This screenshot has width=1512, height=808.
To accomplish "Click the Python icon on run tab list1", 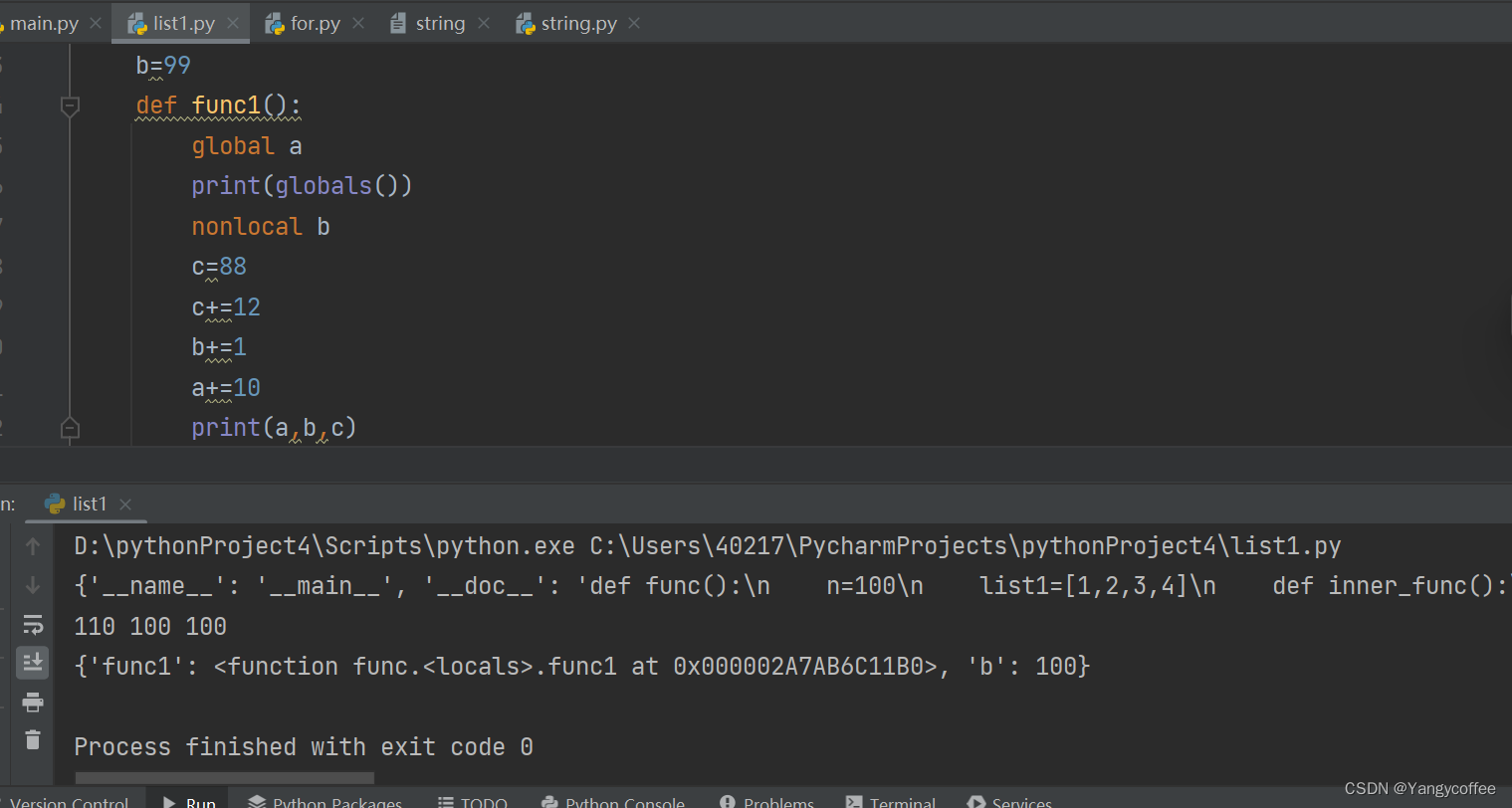I will [x=56, y=504].
